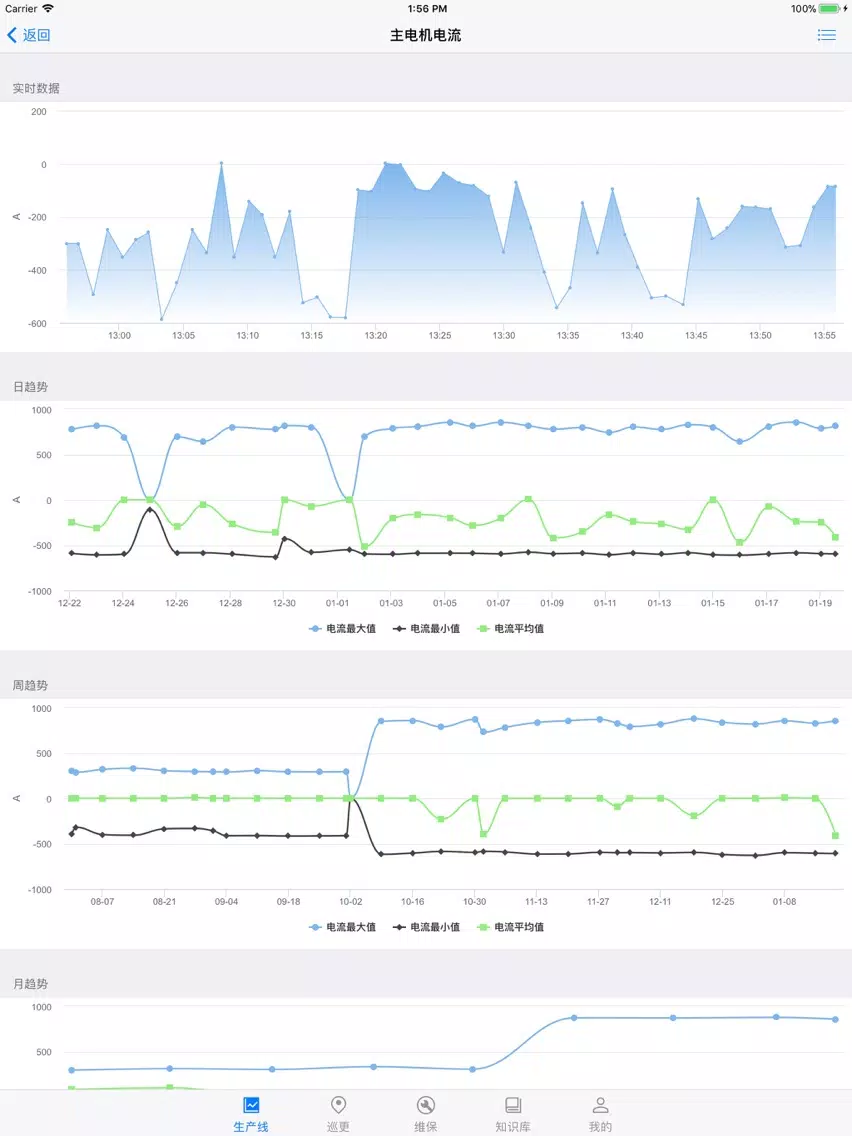The image size is (852, 1136).
Task: Toggle 电流最大值 series in daily trend legend
Action: click(x=343, y=629)
